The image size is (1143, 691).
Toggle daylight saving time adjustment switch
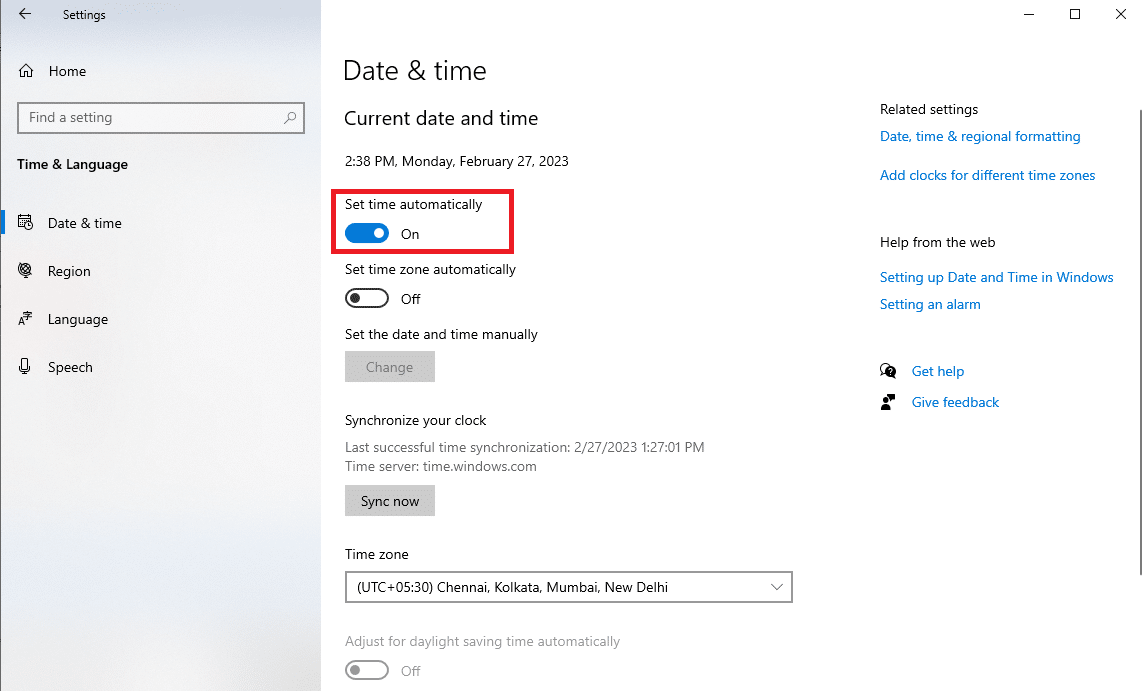[x=367, y=670]
